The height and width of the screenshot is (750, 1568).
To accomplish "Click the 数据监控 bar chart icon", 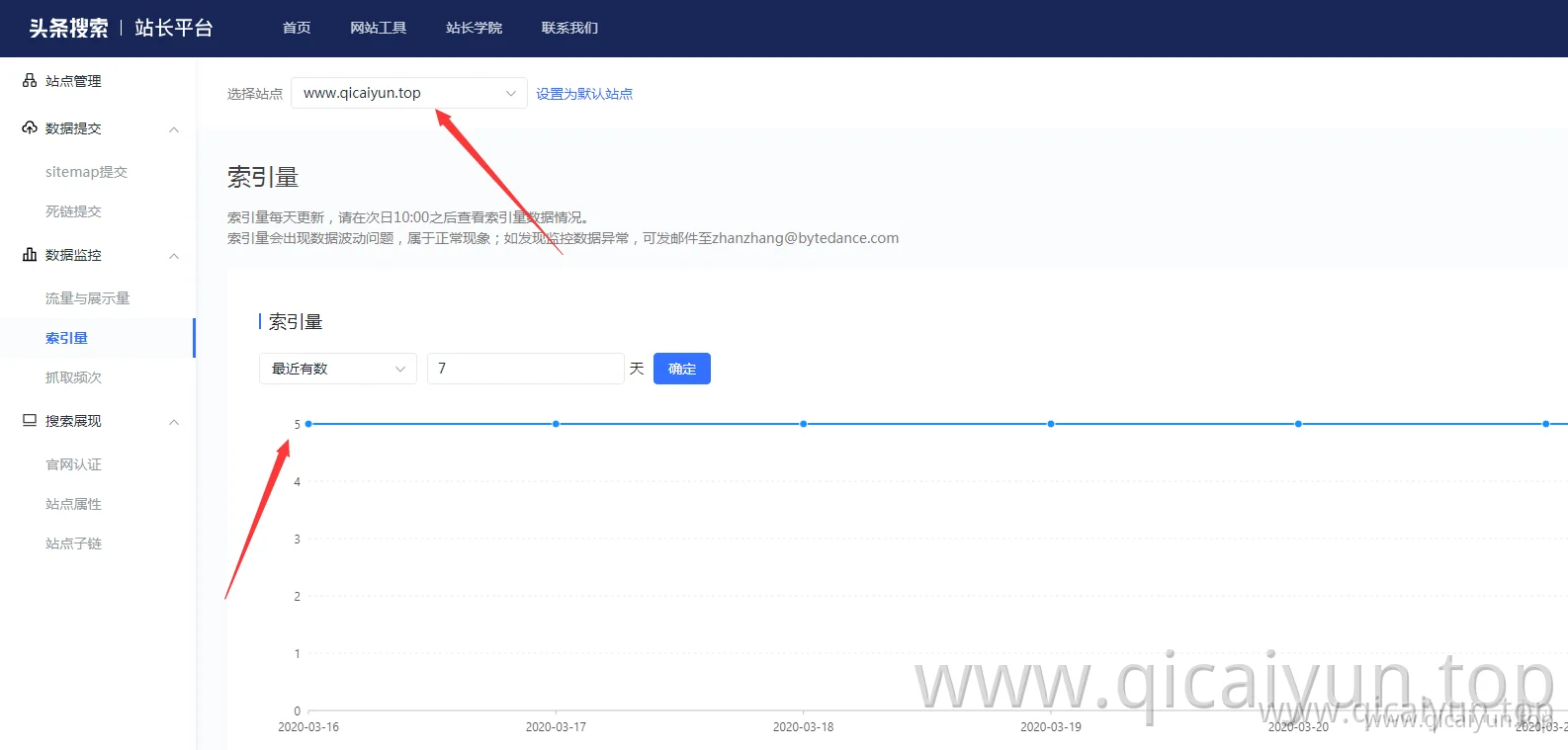I will click(x=30, y=255).
